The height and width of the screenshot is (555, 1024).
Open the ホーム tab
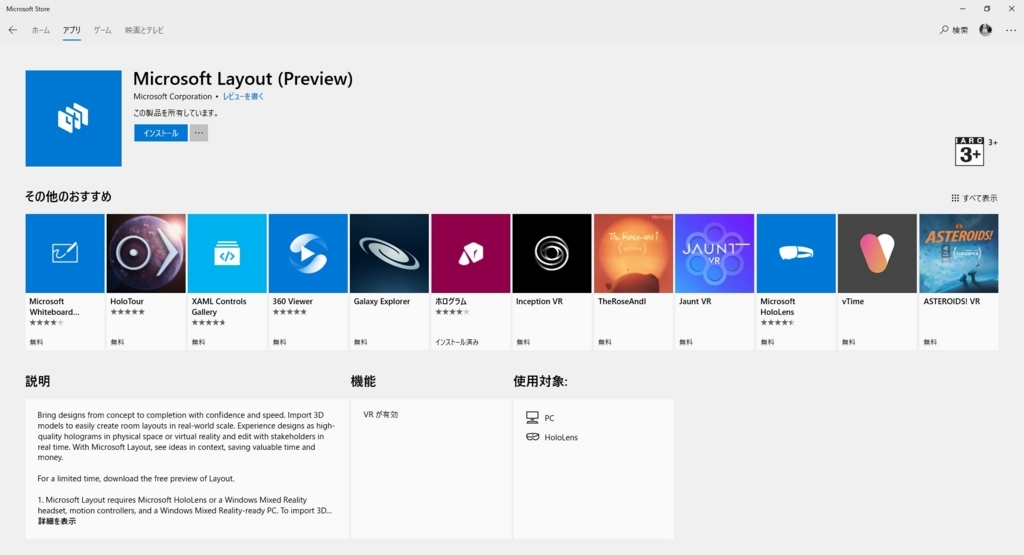[x=40, y=30]
